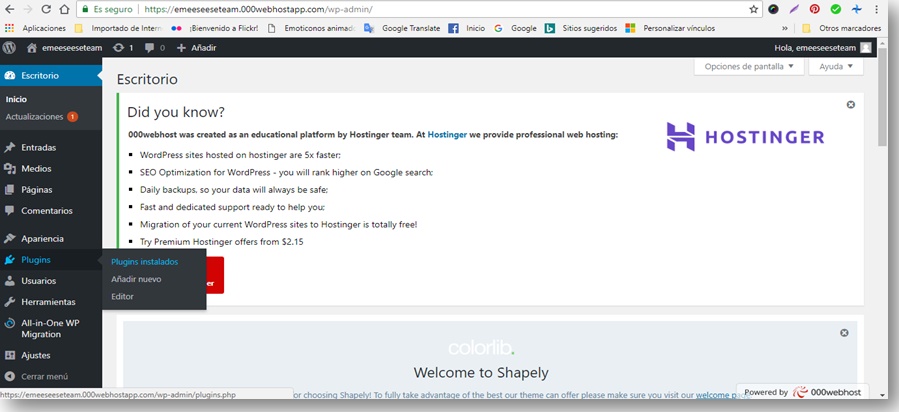The image size is (899, 412).
Task: Open the Pinterest browser extension
Action: point(814,9)
